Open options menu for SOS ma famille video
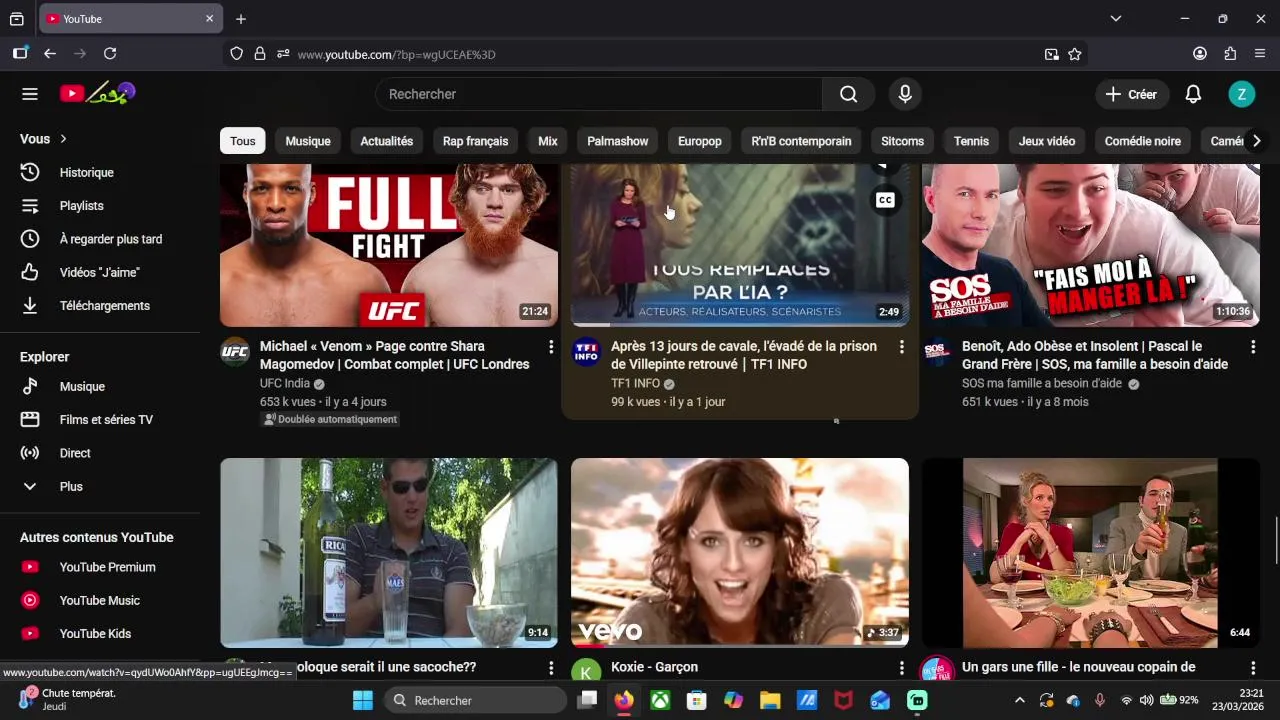The width and height of the screenshot is (1280, 720). (x=1252, y=347)
